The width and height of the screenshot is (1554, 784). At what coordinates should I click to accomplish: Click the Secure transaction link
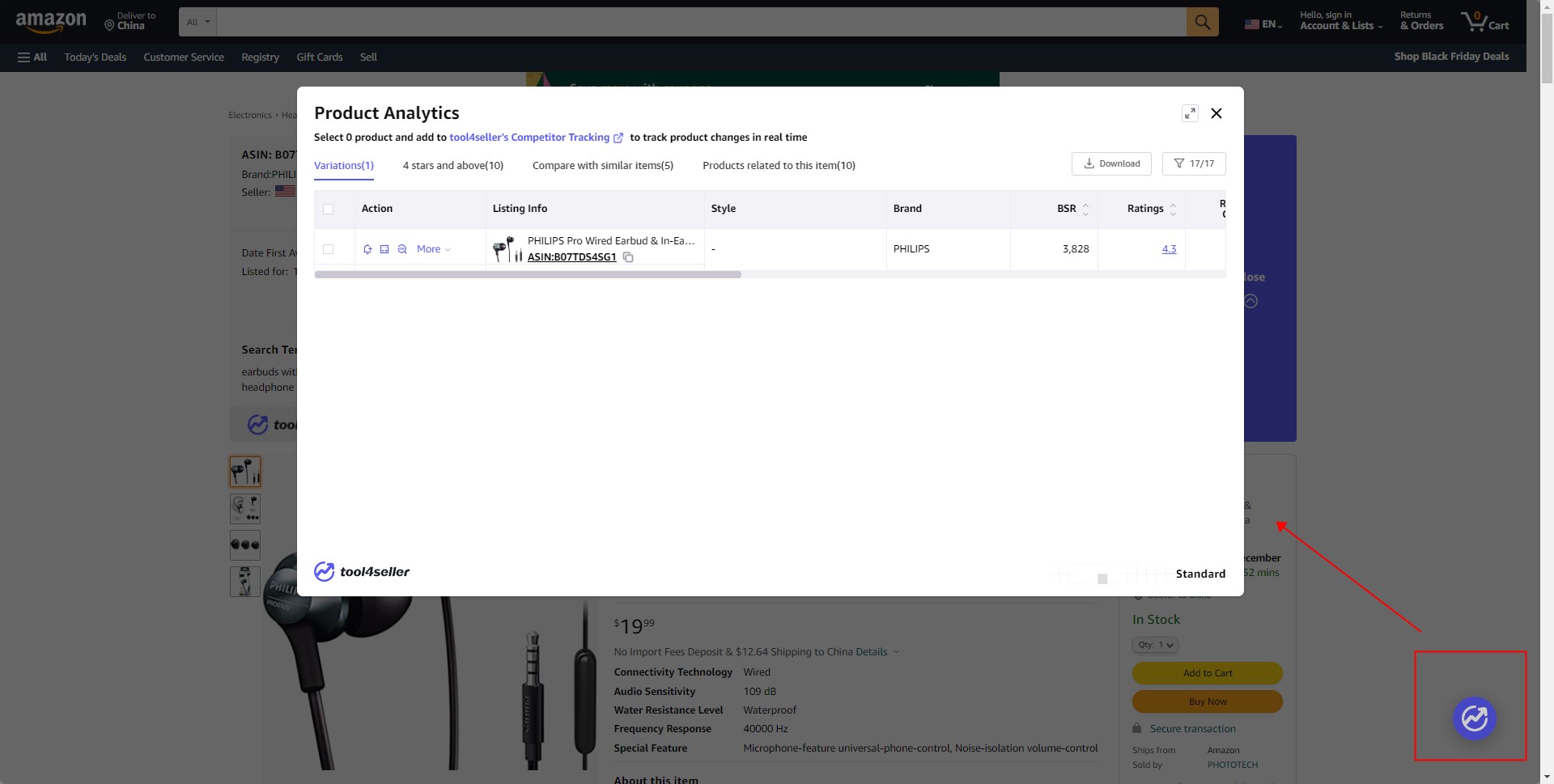[x=1192, y=729]
